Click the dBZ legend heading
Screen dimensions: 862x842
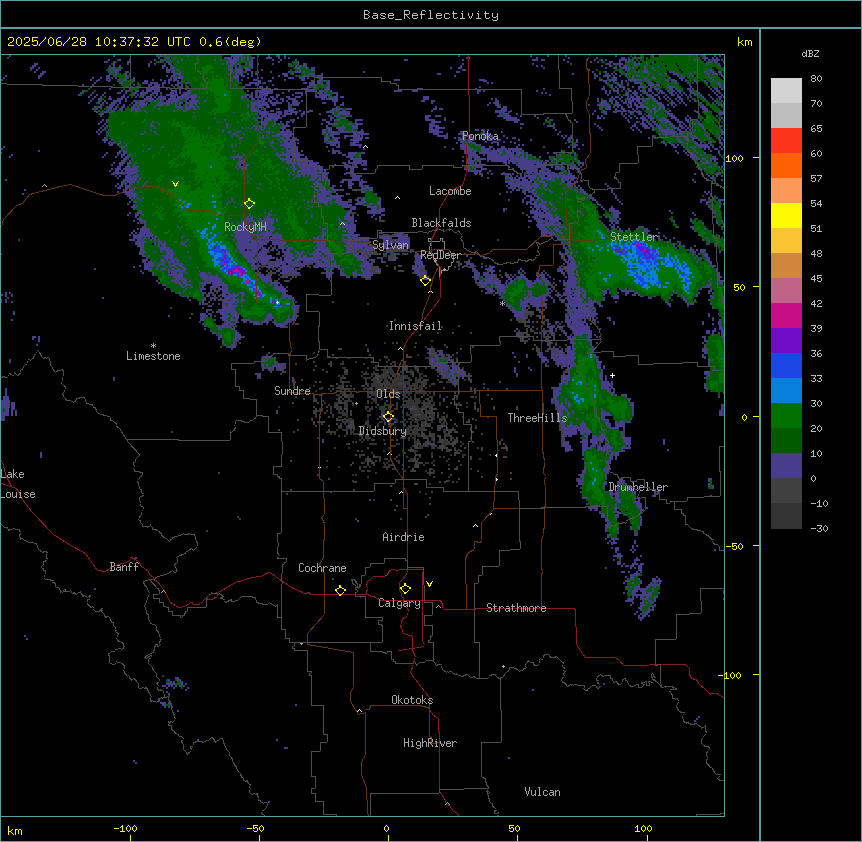pyautogui.click(x=810, y=54)
